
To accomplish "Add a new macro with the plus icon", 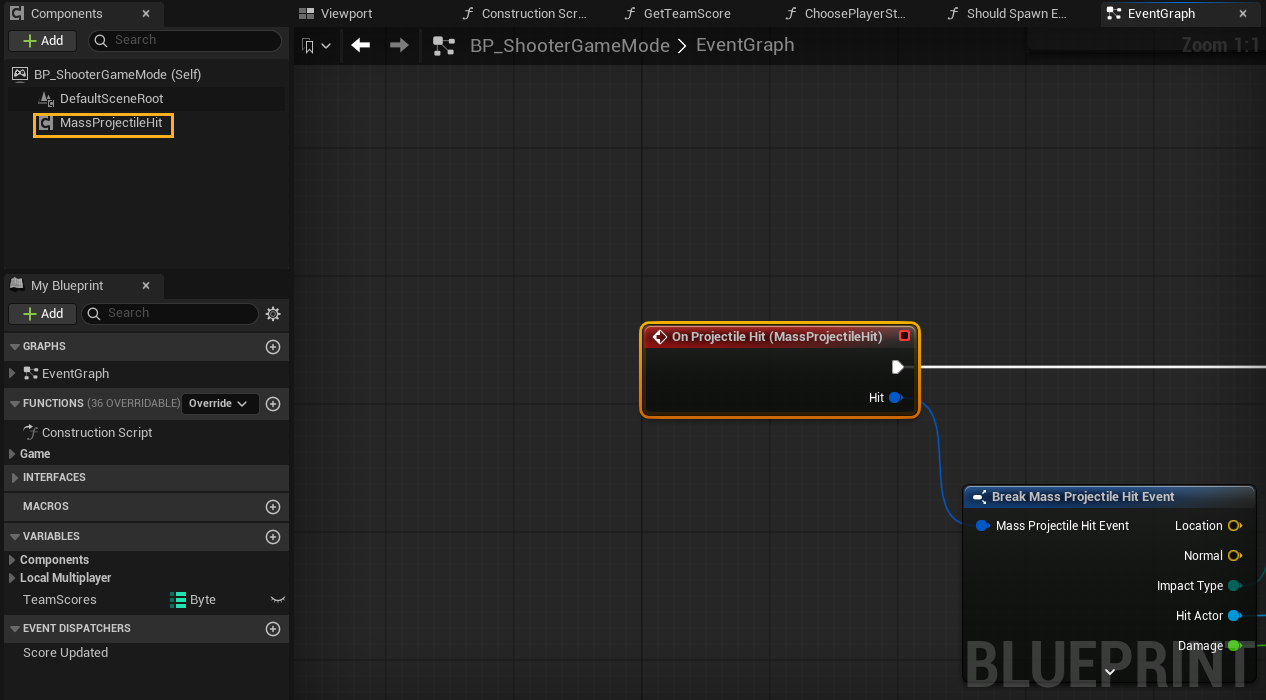I will pyautogui.click(x=273, y=507).
